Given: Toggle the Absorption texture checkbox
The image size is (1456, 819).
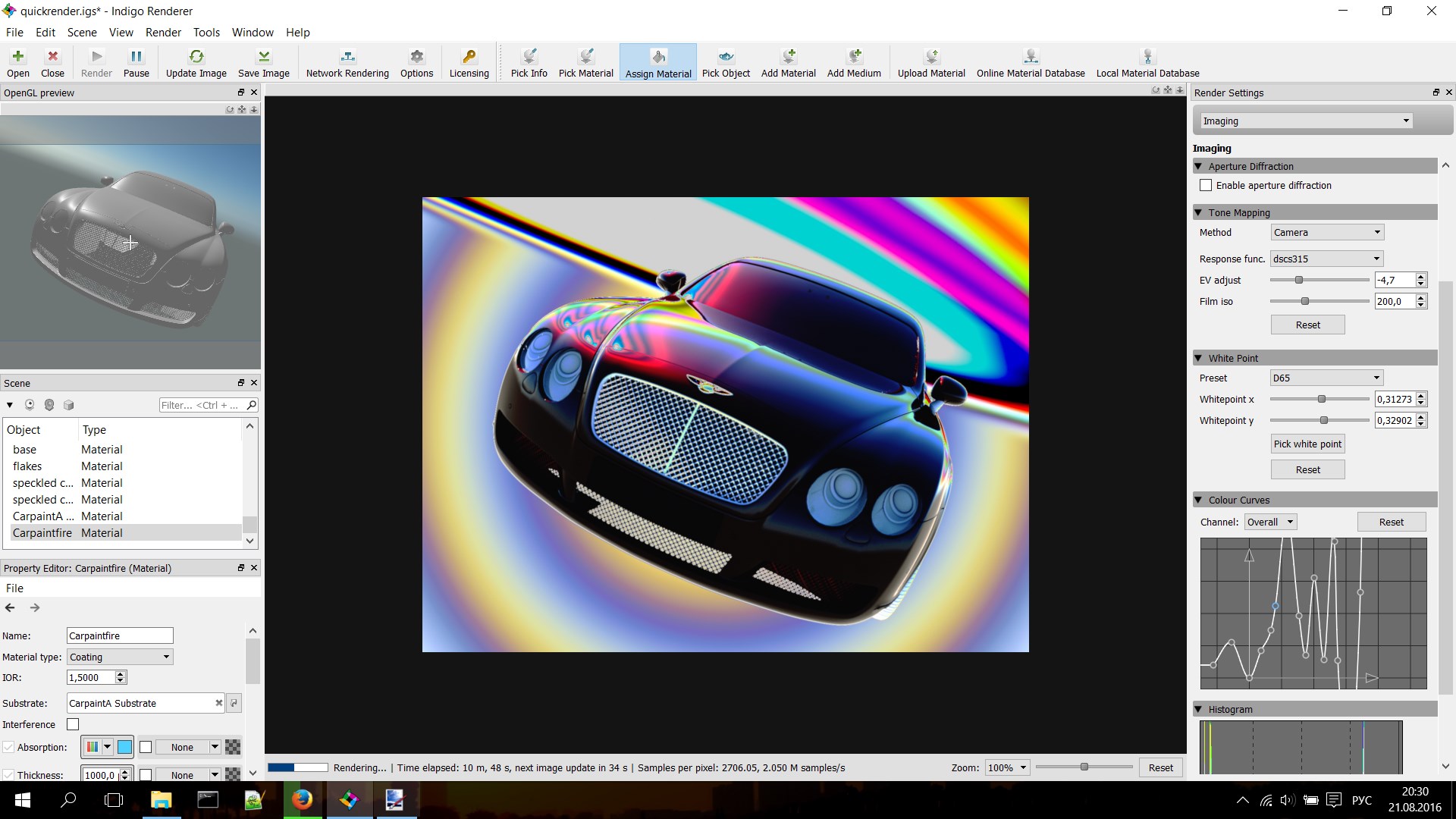Looking at the screenshot, I should click(146, 747).
